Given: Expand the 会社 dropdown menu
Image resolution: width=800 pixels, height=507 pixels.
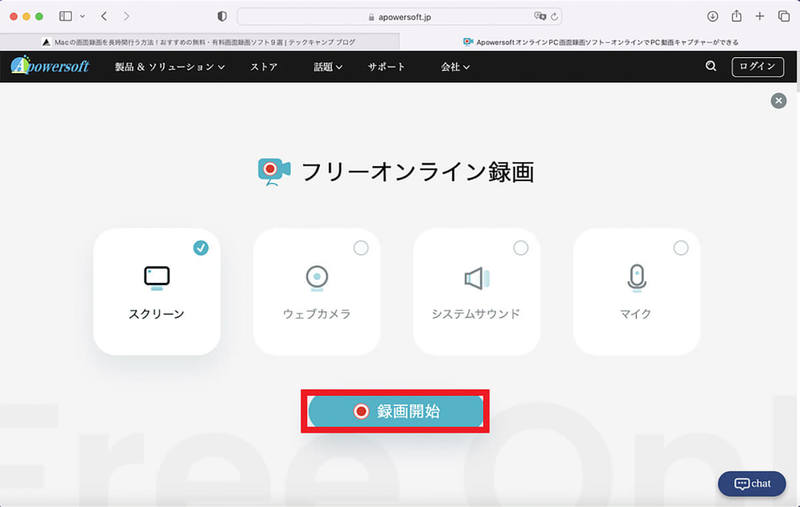Looking at the screenshot, I should [455, 67].
